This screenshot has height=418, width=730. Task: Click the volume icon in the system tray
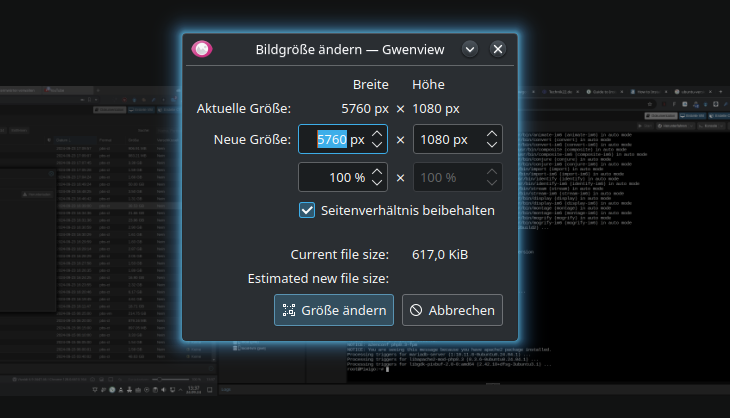[x=163, y=390]
